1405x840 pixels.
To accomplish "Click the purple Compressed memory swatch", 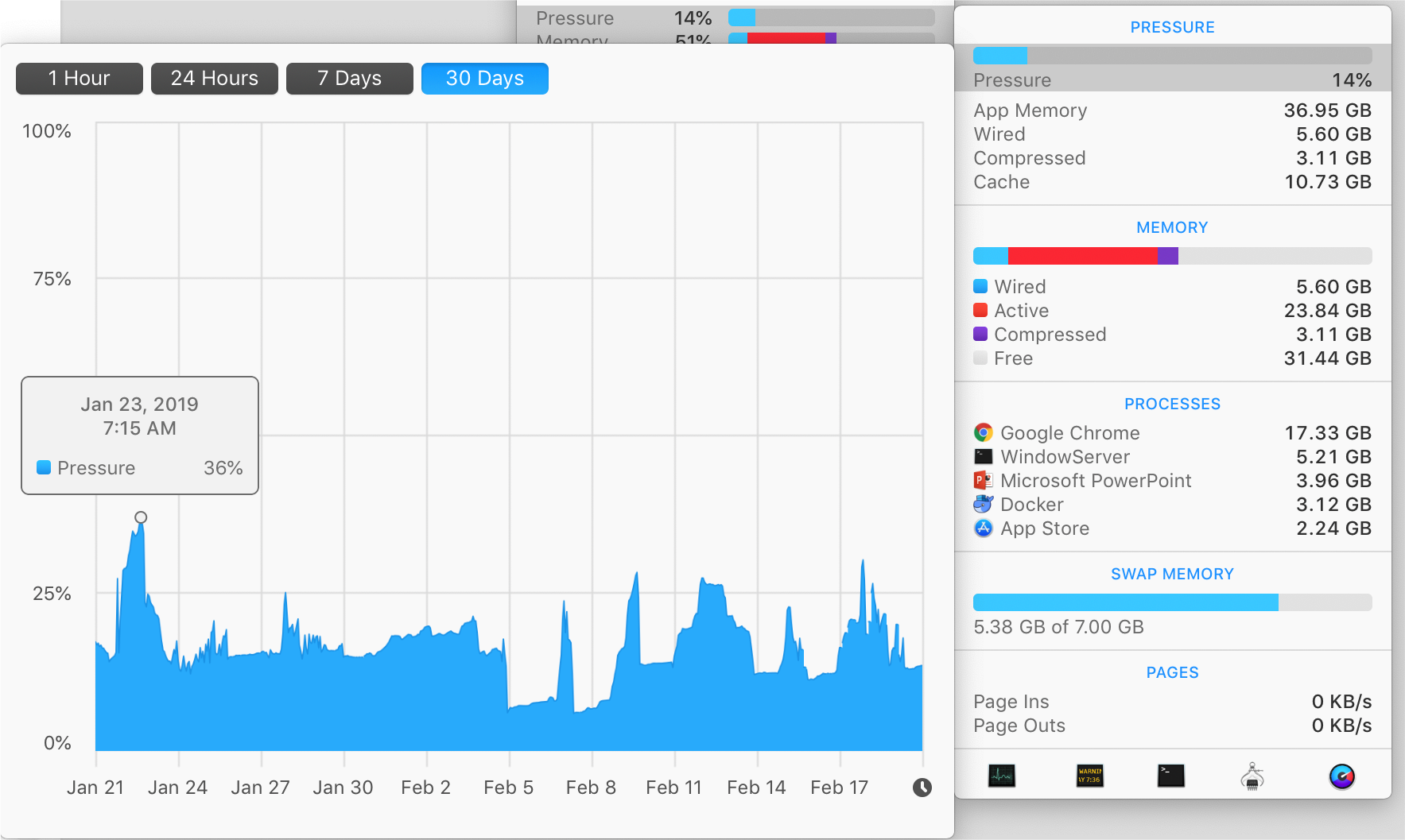I will [980, 335].
